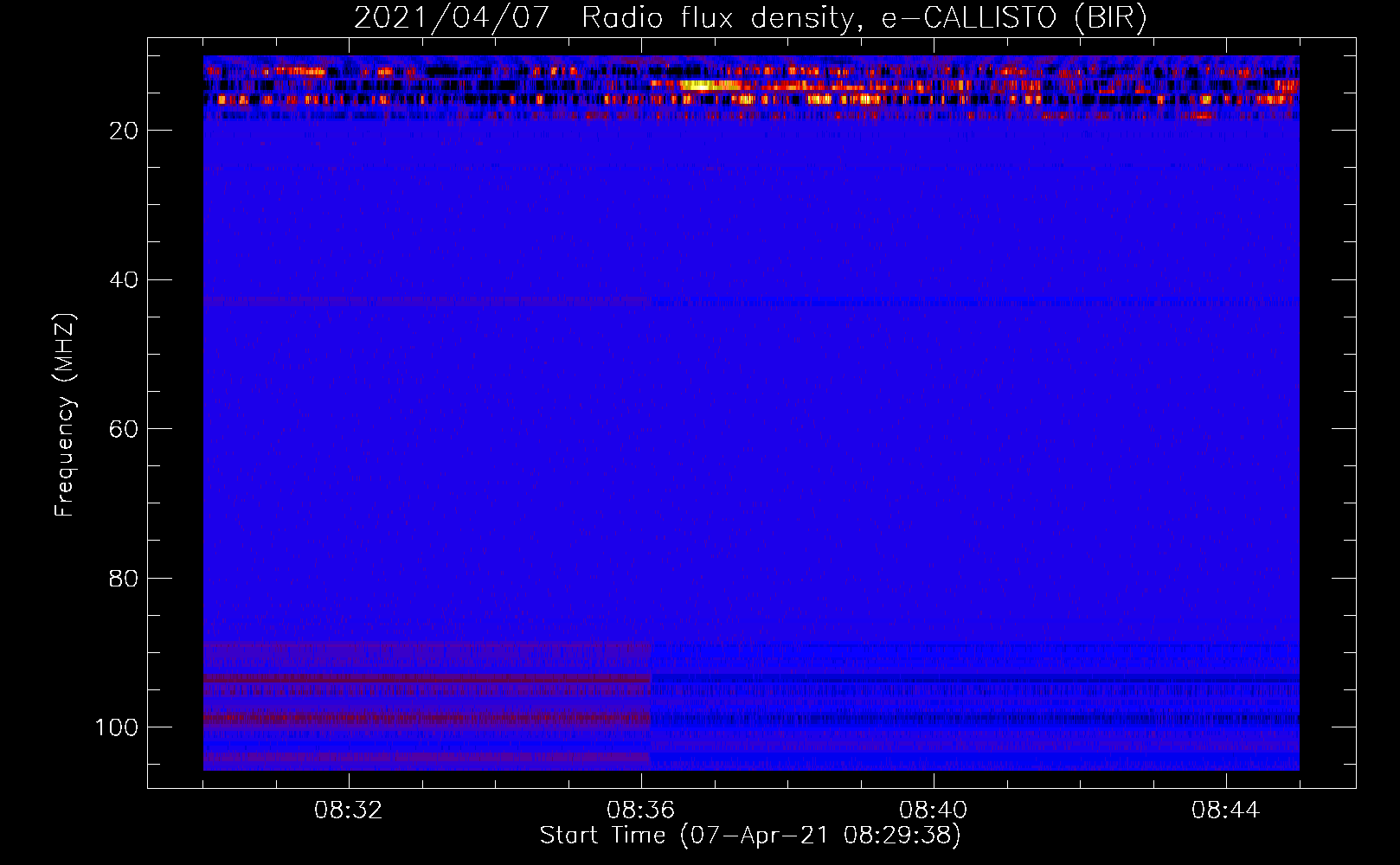The width and height of the screenshot is (1400, 865).
Task: Click the 08:44 time tick label
Action: [x=1225, y=811]
